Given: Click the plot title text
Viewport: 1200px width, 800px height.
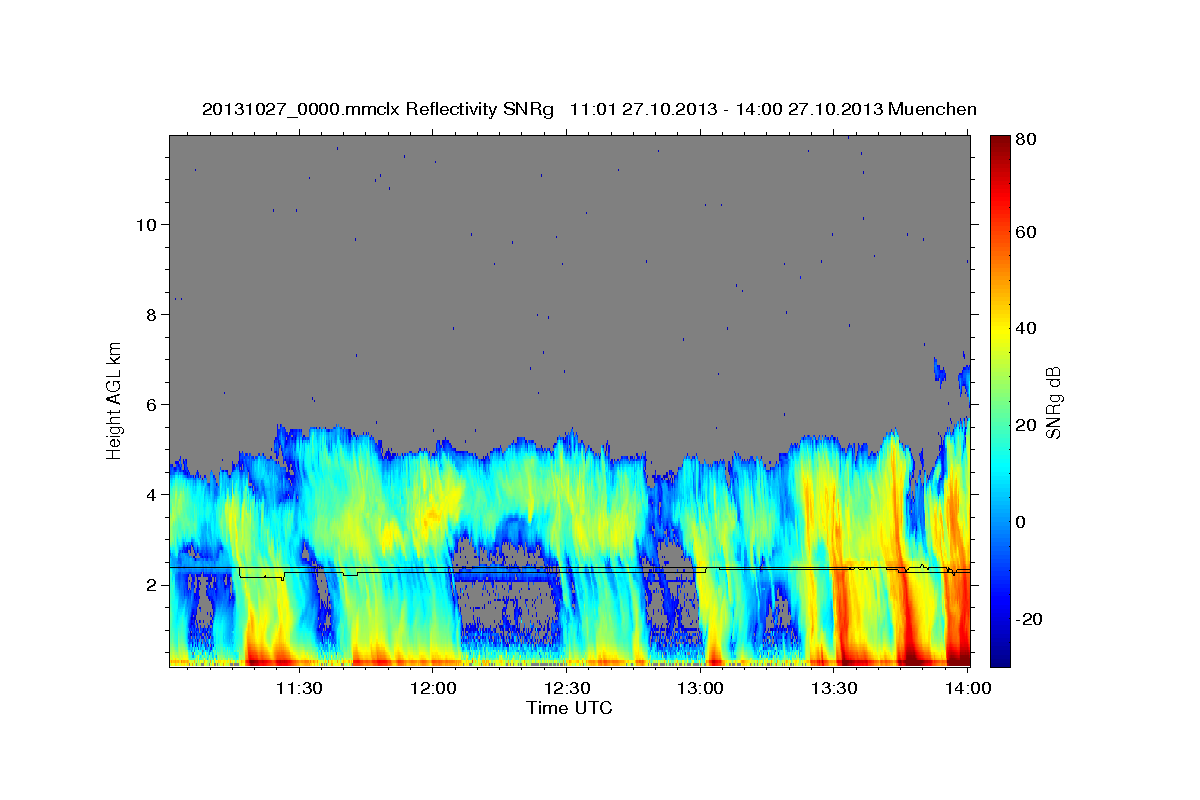Looking at the screenshot, I should (589, 110).
